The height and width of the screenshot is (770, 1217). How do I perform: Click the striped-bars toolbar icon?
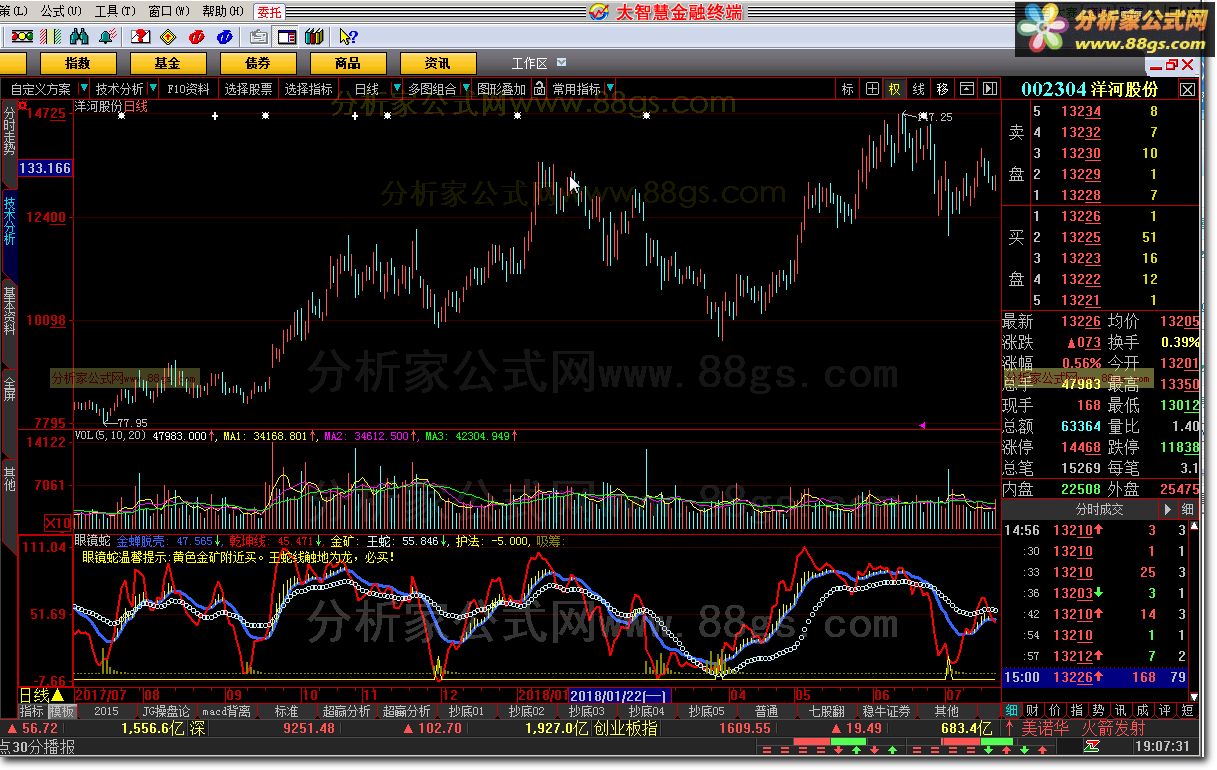point(50,37)
